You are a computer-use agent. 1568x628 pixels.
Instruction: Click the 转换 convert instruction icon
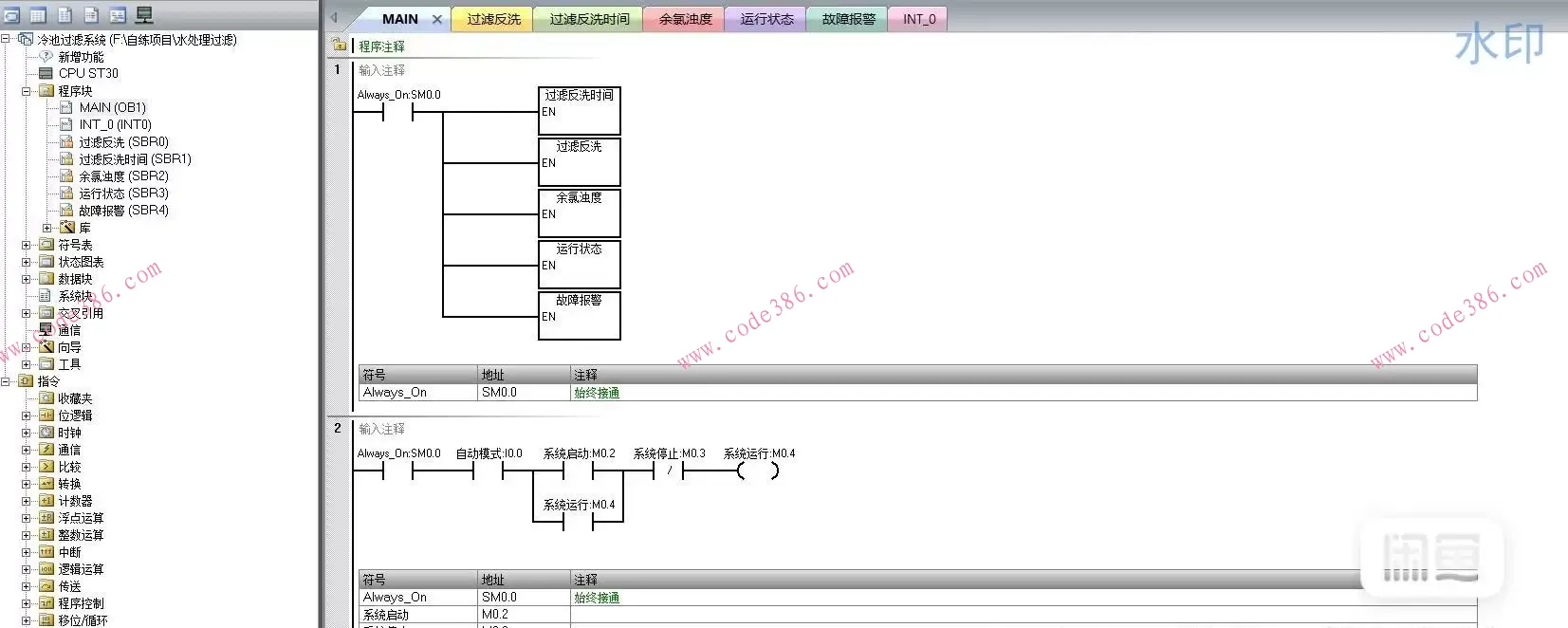coord(46,484)
